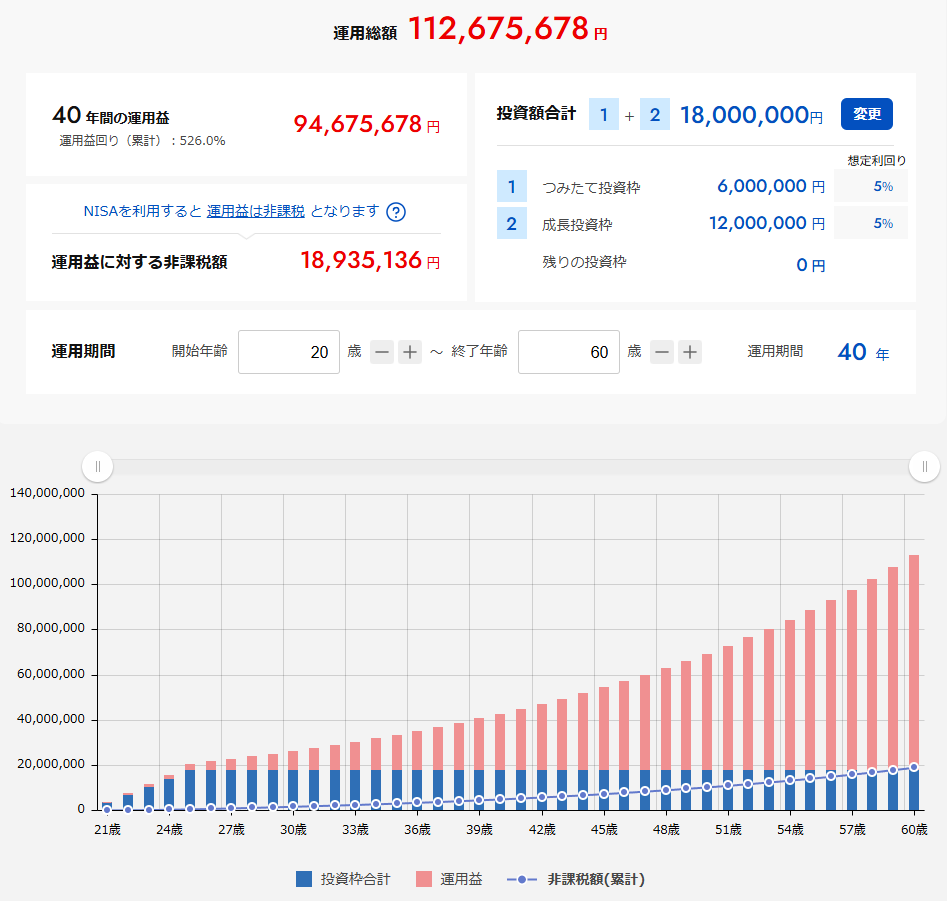The height and width of the screenshot is (901, 947).
Task: Grab the left chart range slider handle
Action: [x=97, y=466]
